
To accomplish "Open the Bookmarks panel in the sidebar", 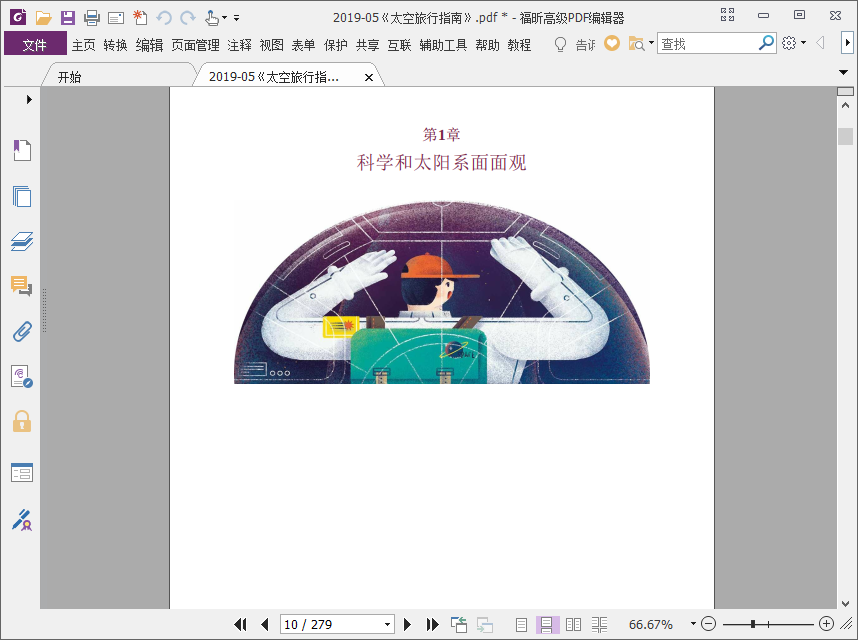I will point(22,150).
